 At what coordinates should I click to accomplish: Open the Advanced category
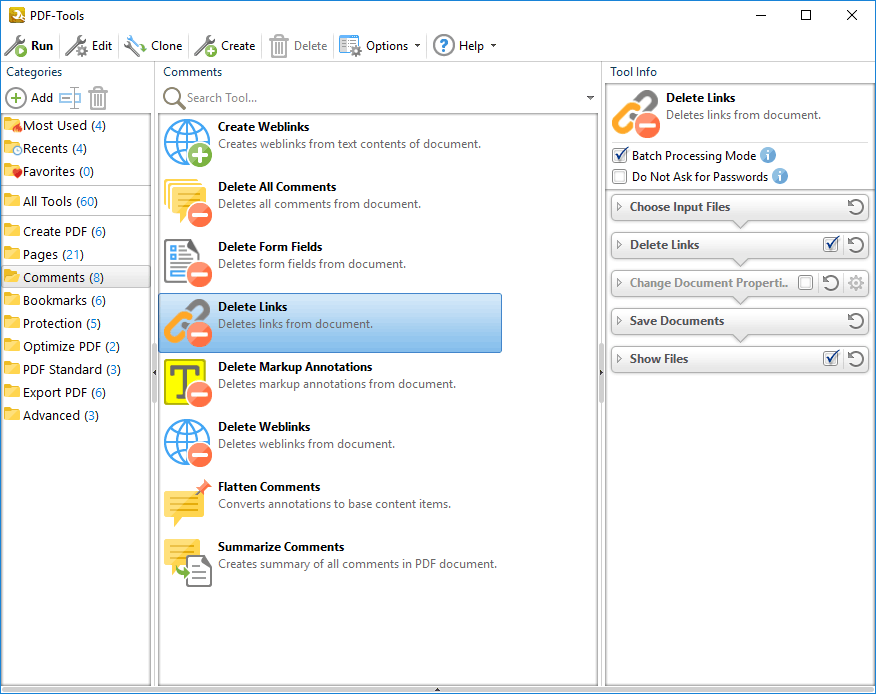(76, 415)
